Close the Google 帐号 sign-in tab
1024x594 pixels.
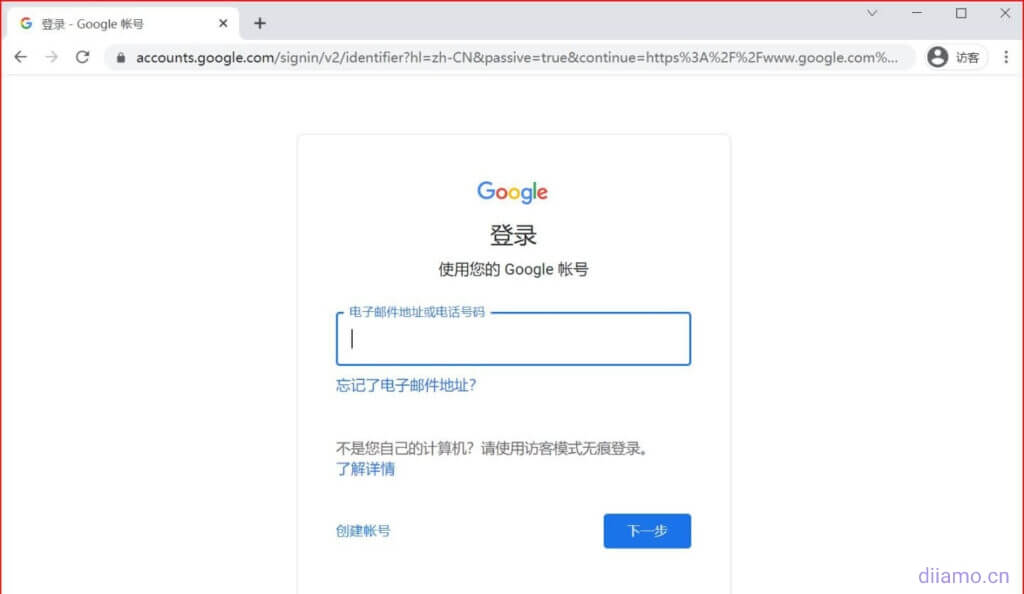[223, 23]
